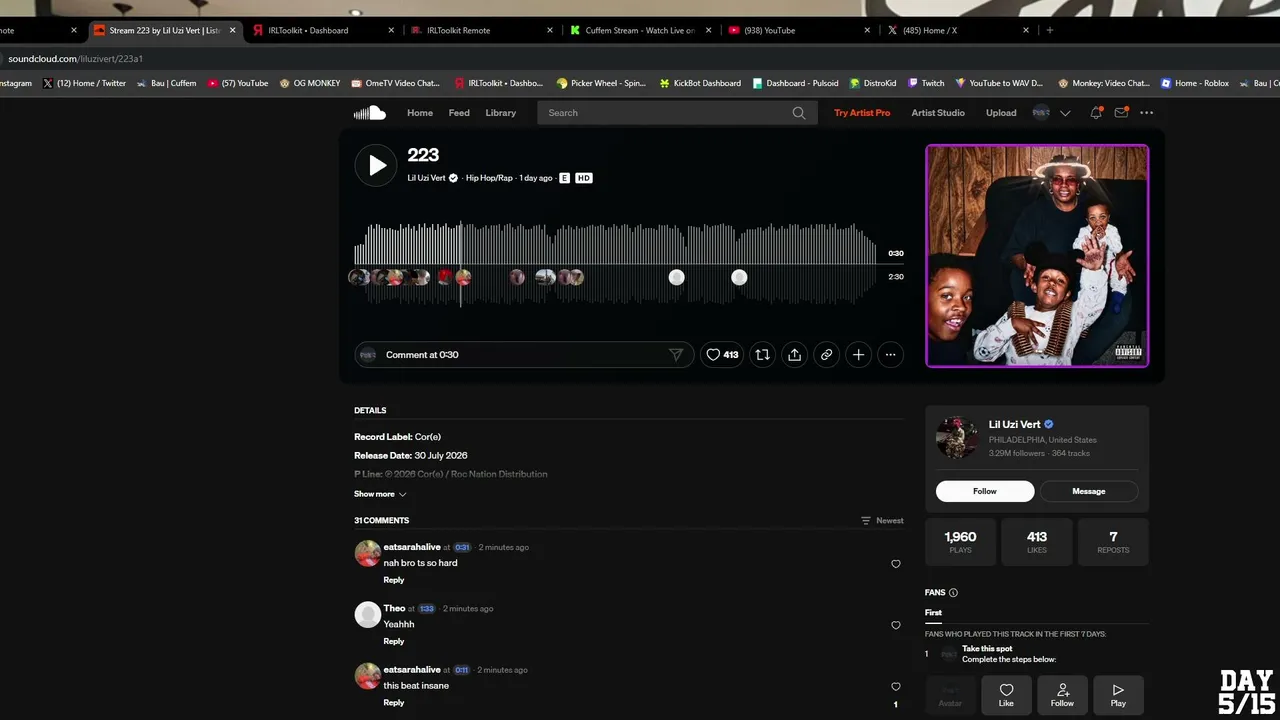Expand Show more in Details

(380, 494)
